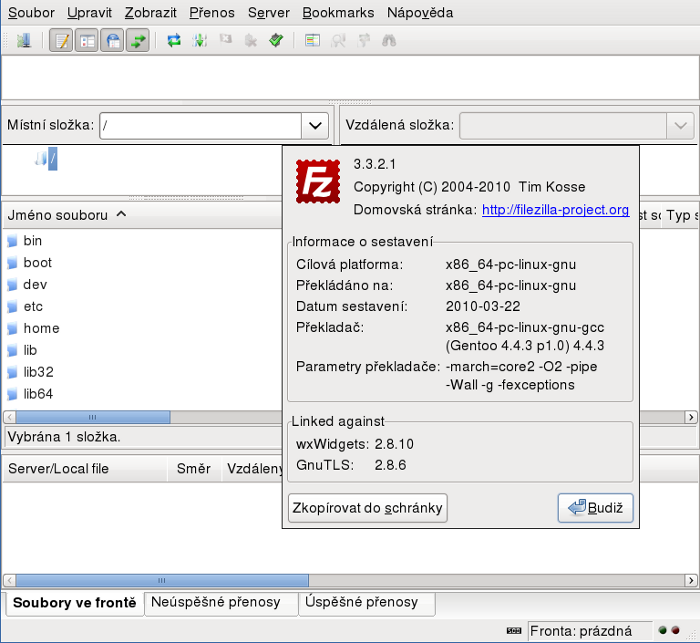
Task: Click the Směr column header
Action: (x=194, y=469)
